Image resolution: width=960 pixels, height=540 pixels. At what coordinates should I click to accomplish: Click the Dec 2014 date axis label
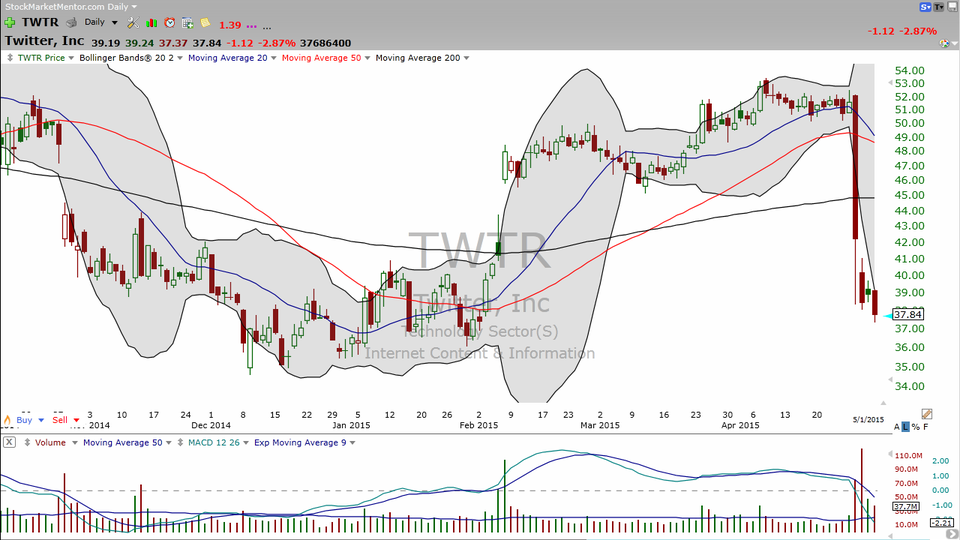click(x=211, y=425)
